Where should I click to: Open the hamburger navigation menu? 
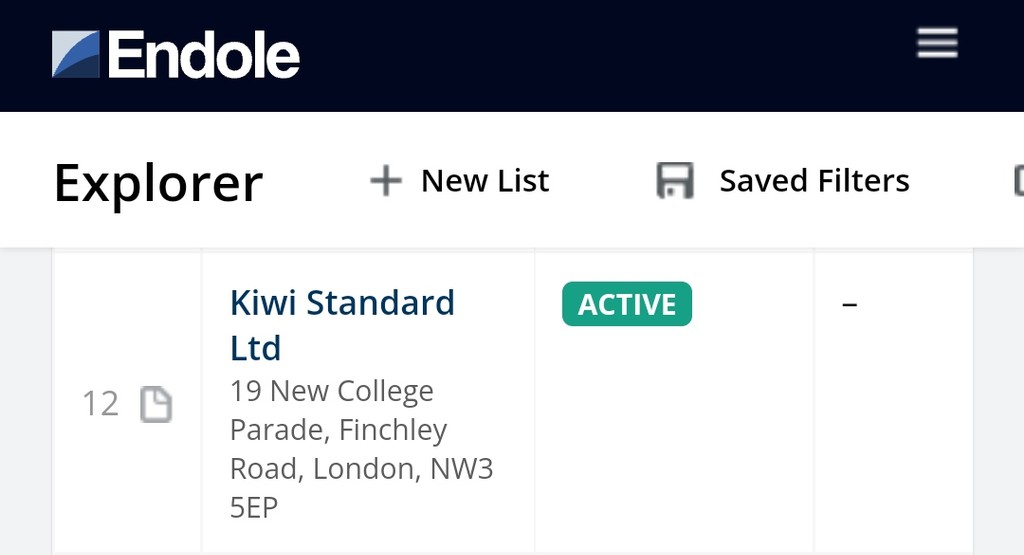937,43
